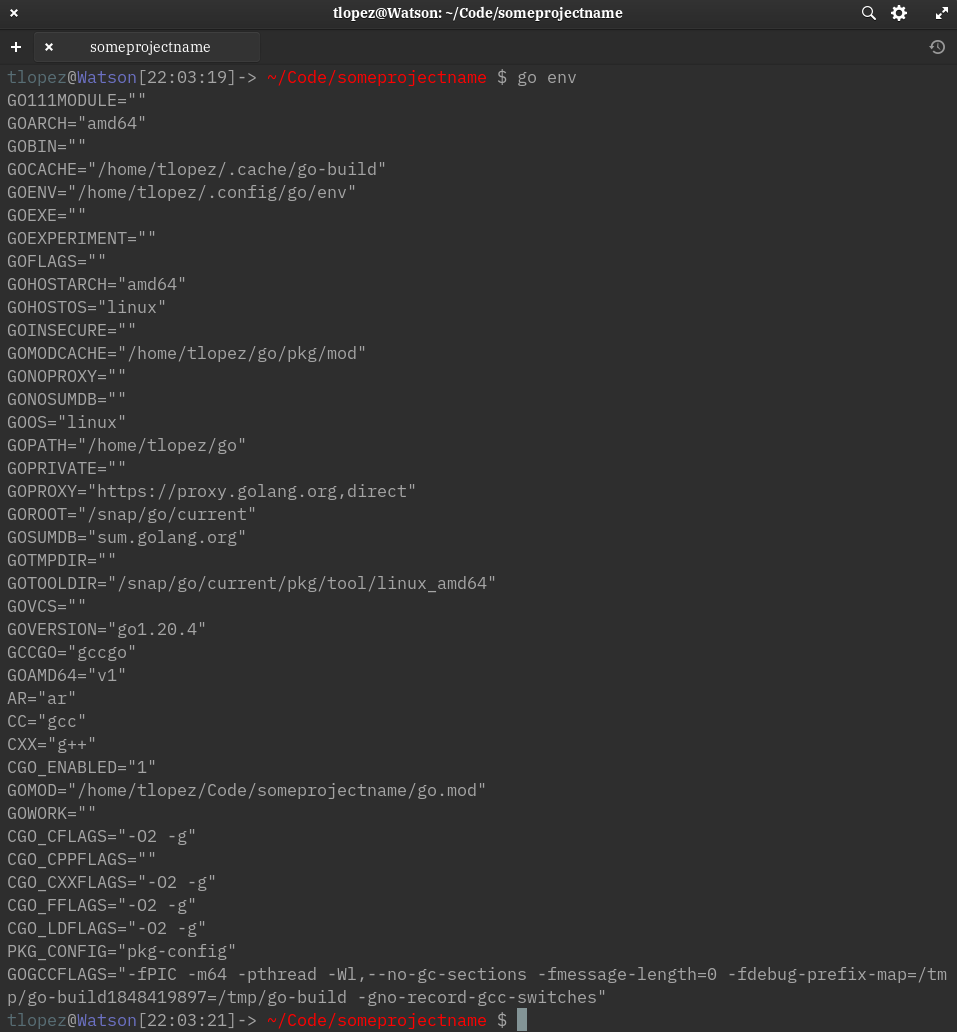Click the new tab plus button
957x1032 pixels.
point(16,47)
